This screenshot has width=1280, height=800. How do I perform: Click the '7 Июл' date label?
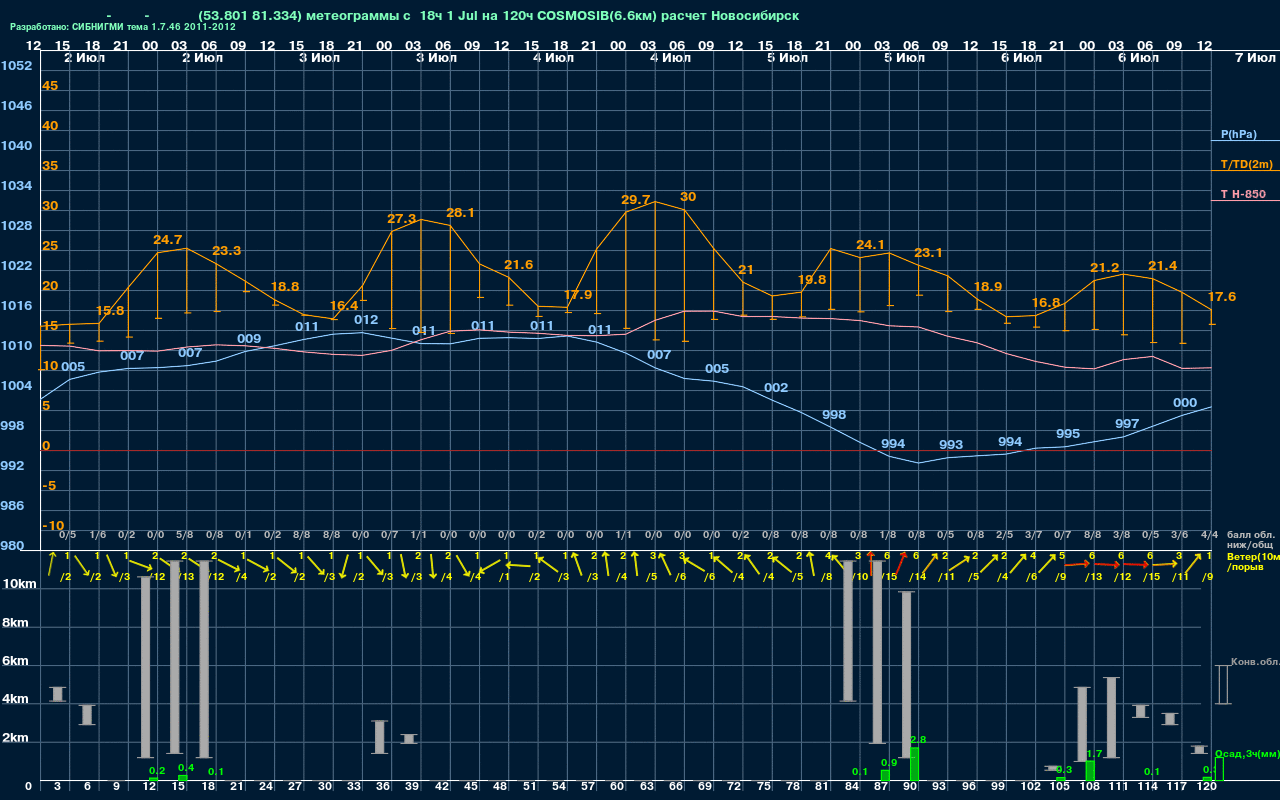click(x=1253, y=58)
